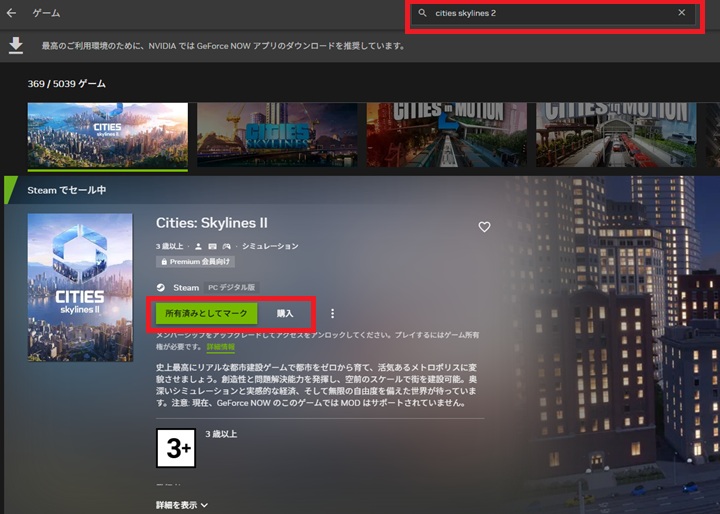
Task: Click the keyboard support icon
Action: tap(214, 245)
